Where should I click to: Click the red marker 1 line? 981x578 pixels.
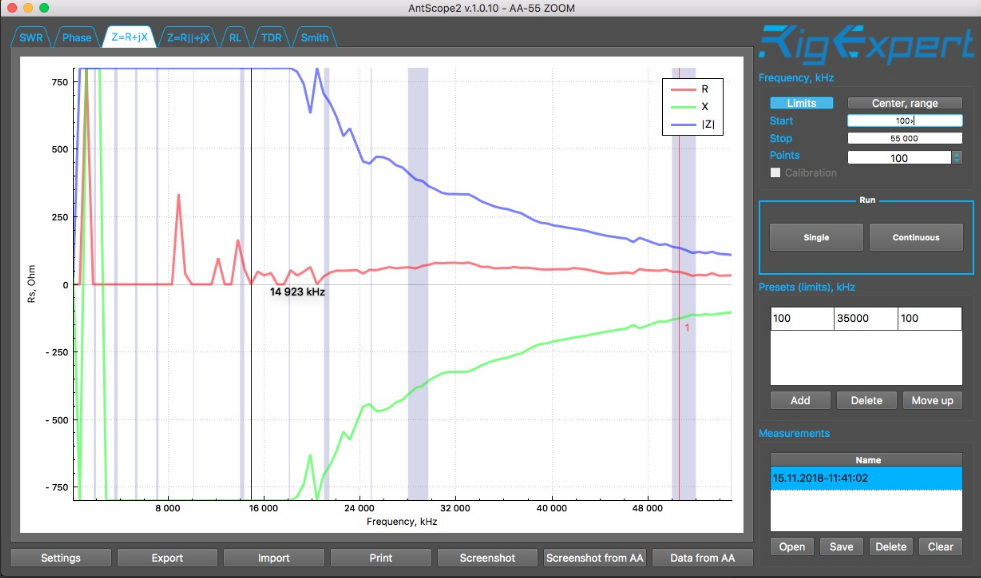tap(679, 281)
